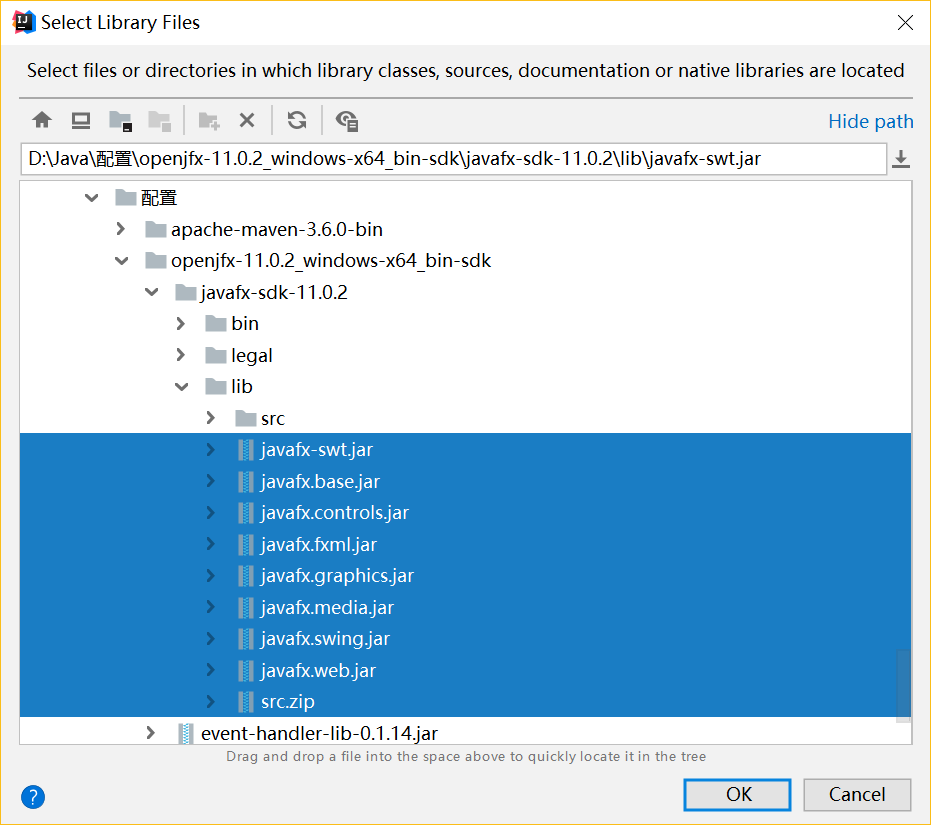Select the Desktop icon in the toolbar

[80, 120]
